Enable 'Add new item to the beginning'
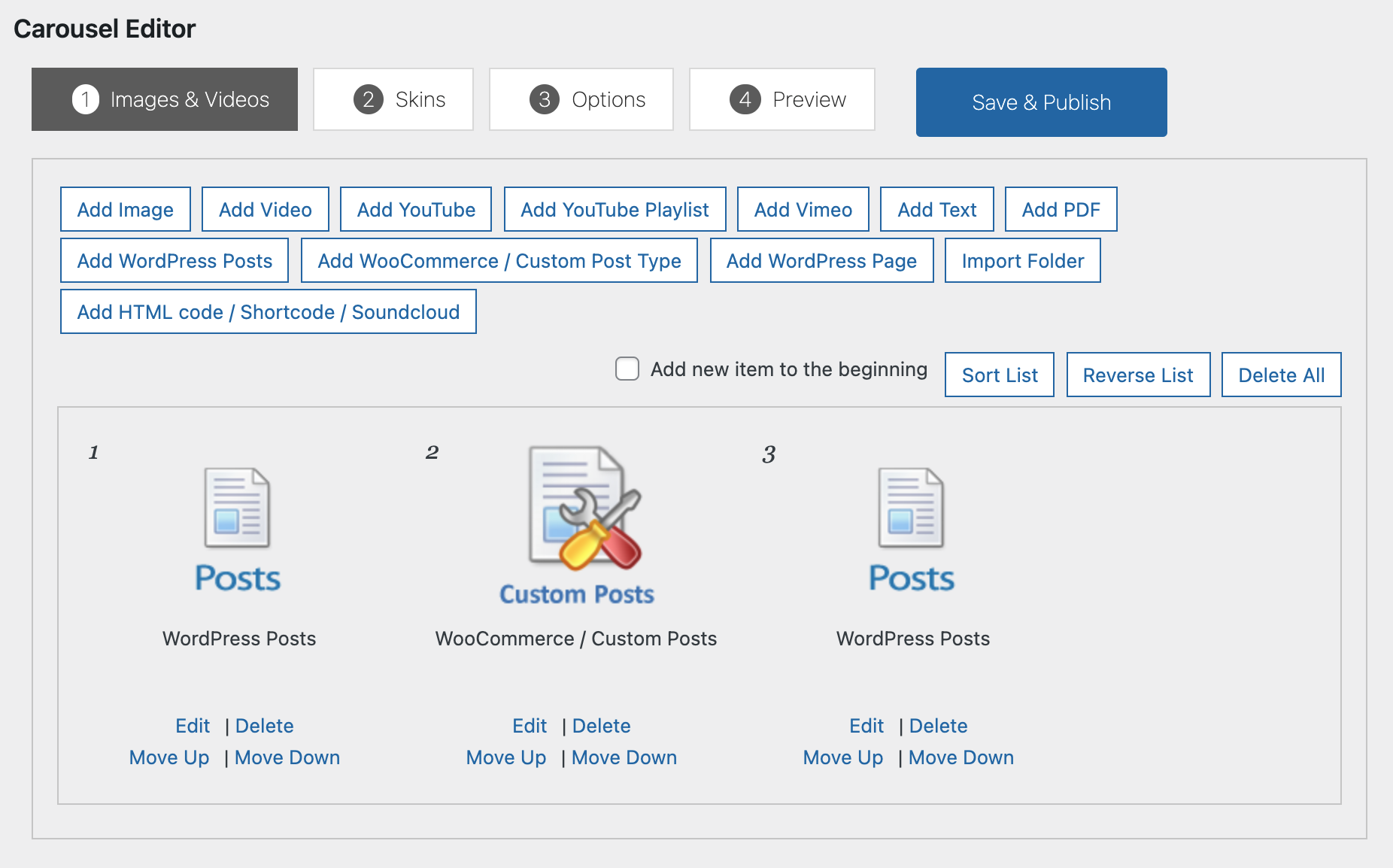 [x=627, y=369]
